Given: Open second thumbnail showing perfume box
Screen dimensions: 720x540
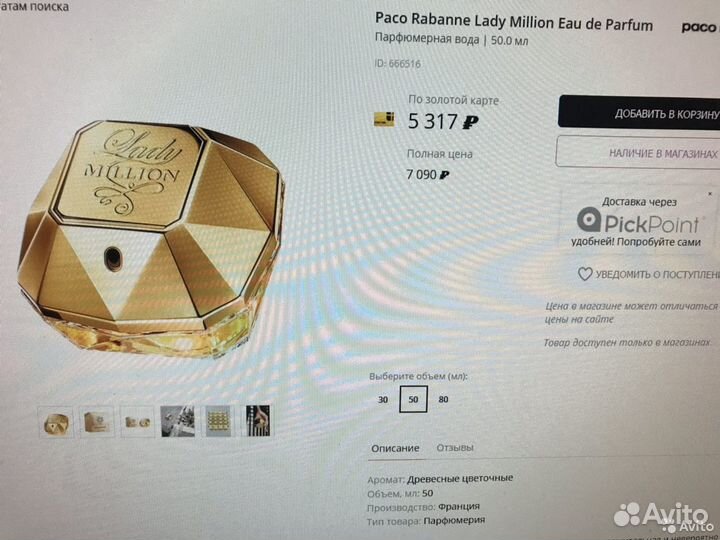Looking at the screenshot, I should click(96, 422).
